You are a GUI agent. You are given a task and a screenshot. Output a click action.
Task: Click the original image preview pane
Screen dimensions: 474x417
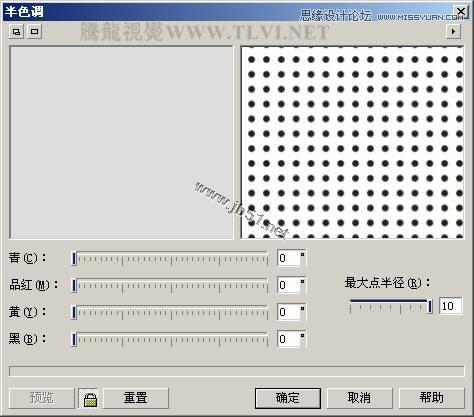coord(121,142)
